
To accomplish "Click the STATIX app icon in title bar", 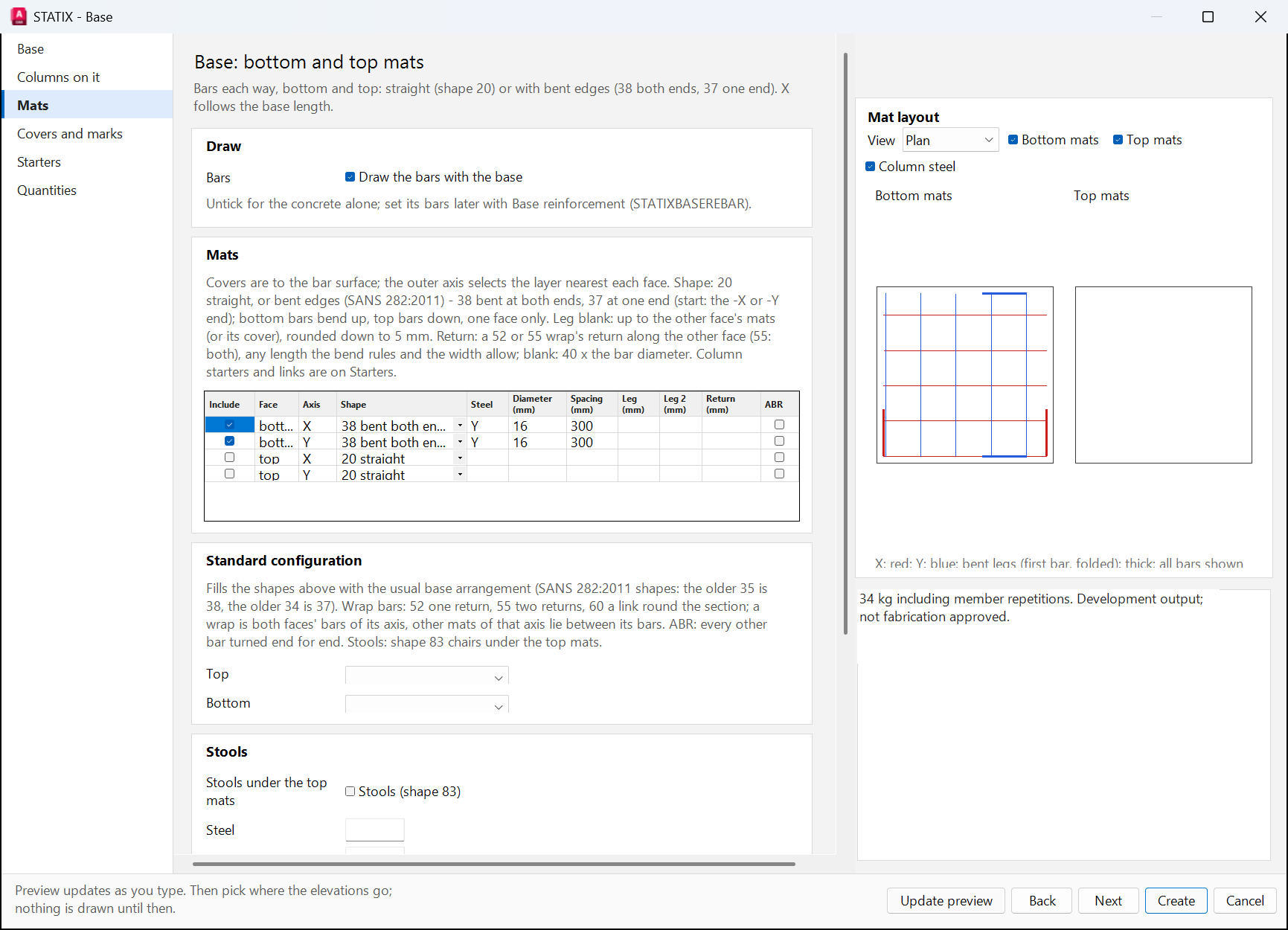I will click(19, 16).
